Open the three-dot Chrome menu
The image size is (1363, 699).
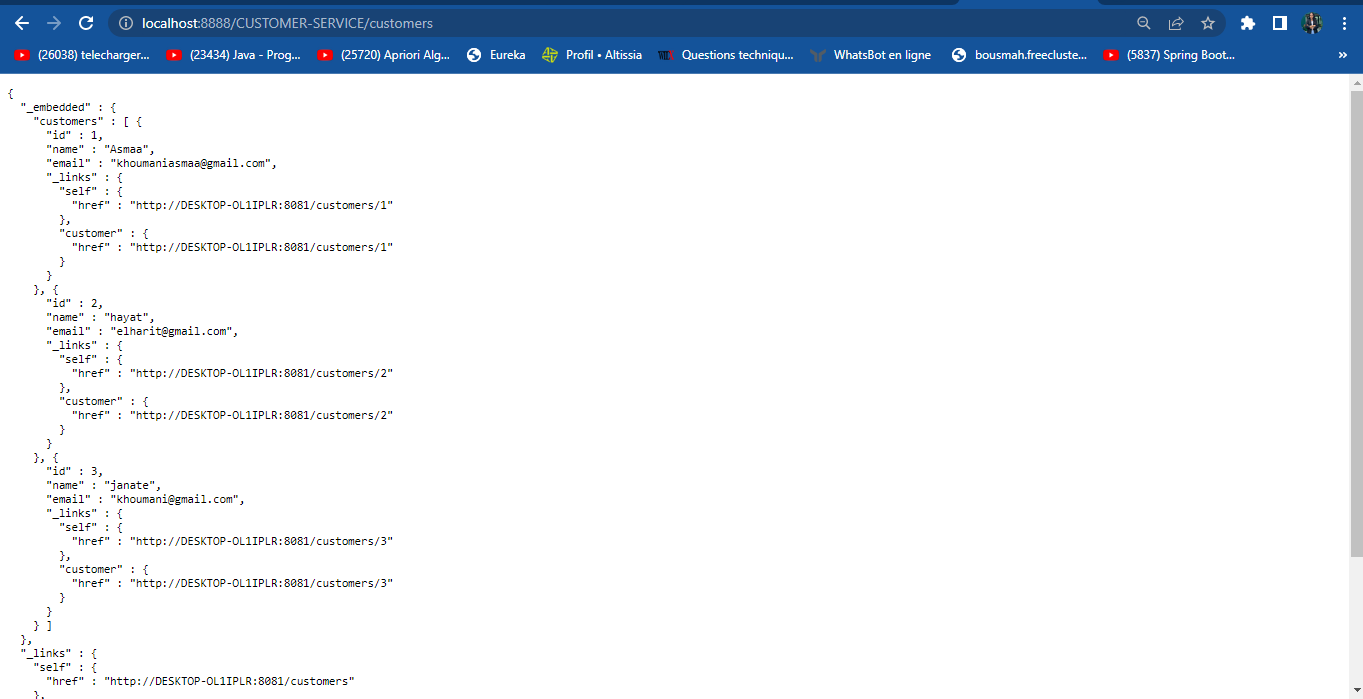click(x=1344, y=22)
